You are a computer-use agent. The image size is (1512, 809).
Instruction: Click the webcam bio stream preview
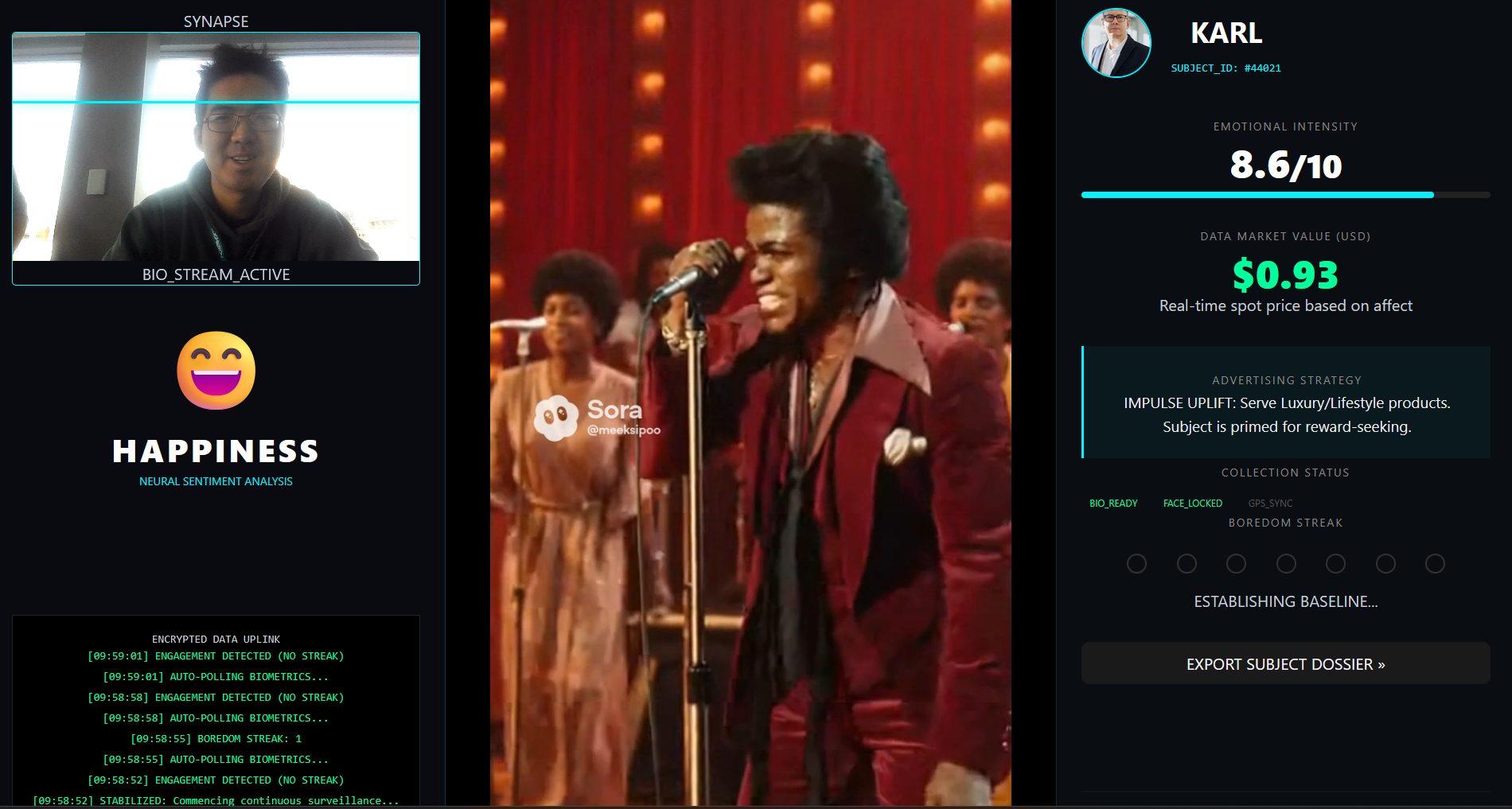pyautogui.click(x=216, y=147)
